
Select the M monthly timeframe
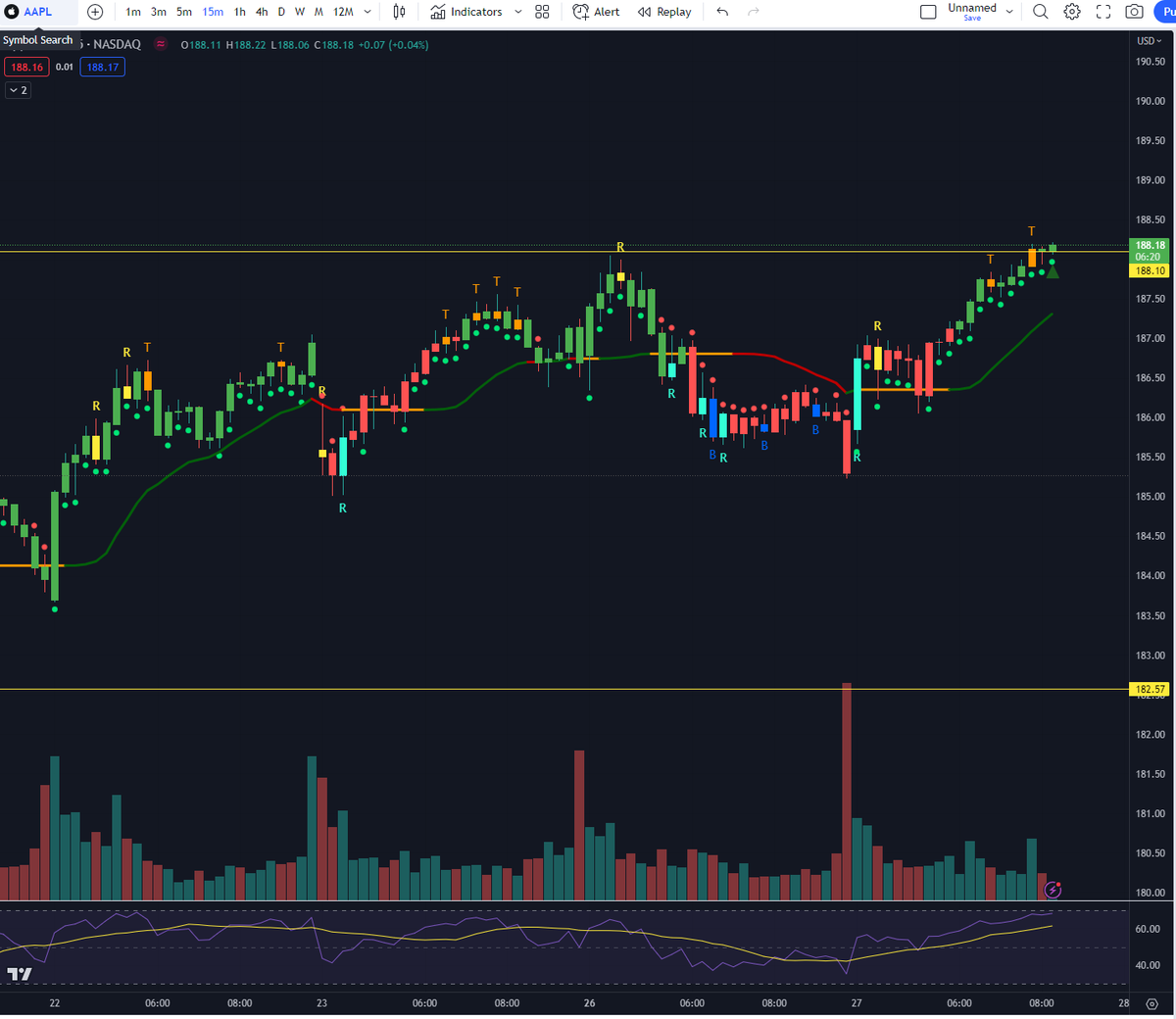point(318,12)
